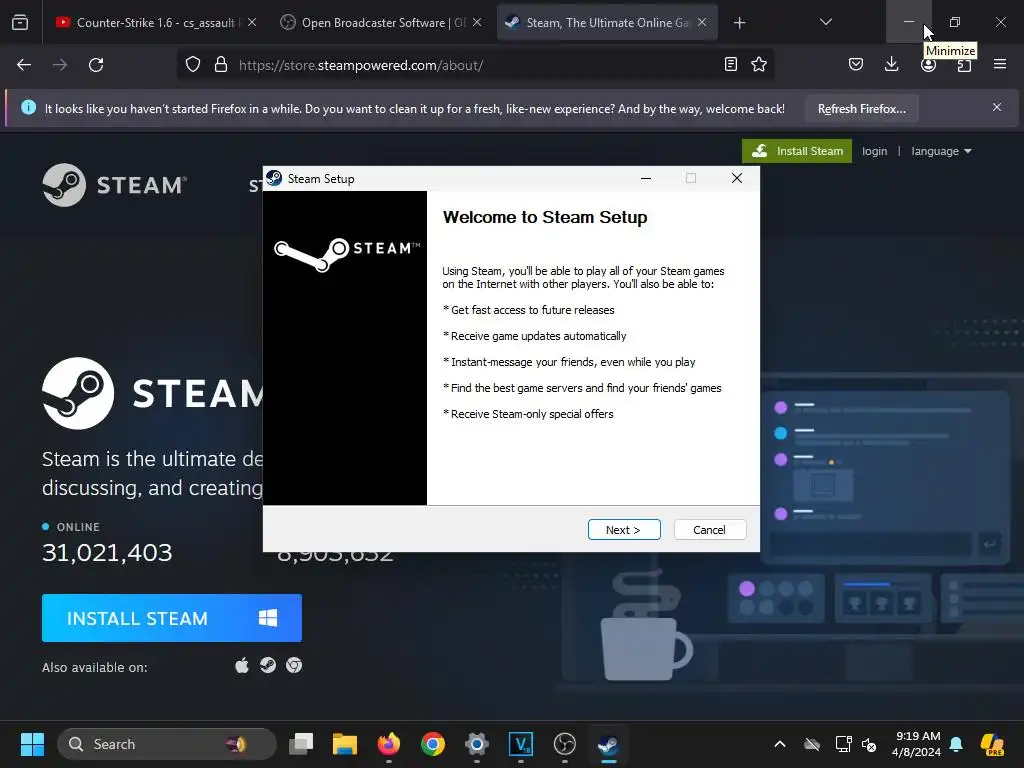The width and height of the screenshot is (1024, 768).
Task: Open Google Chrome from the taskbar
Action: pyautogui.click(x=432, y=744)
